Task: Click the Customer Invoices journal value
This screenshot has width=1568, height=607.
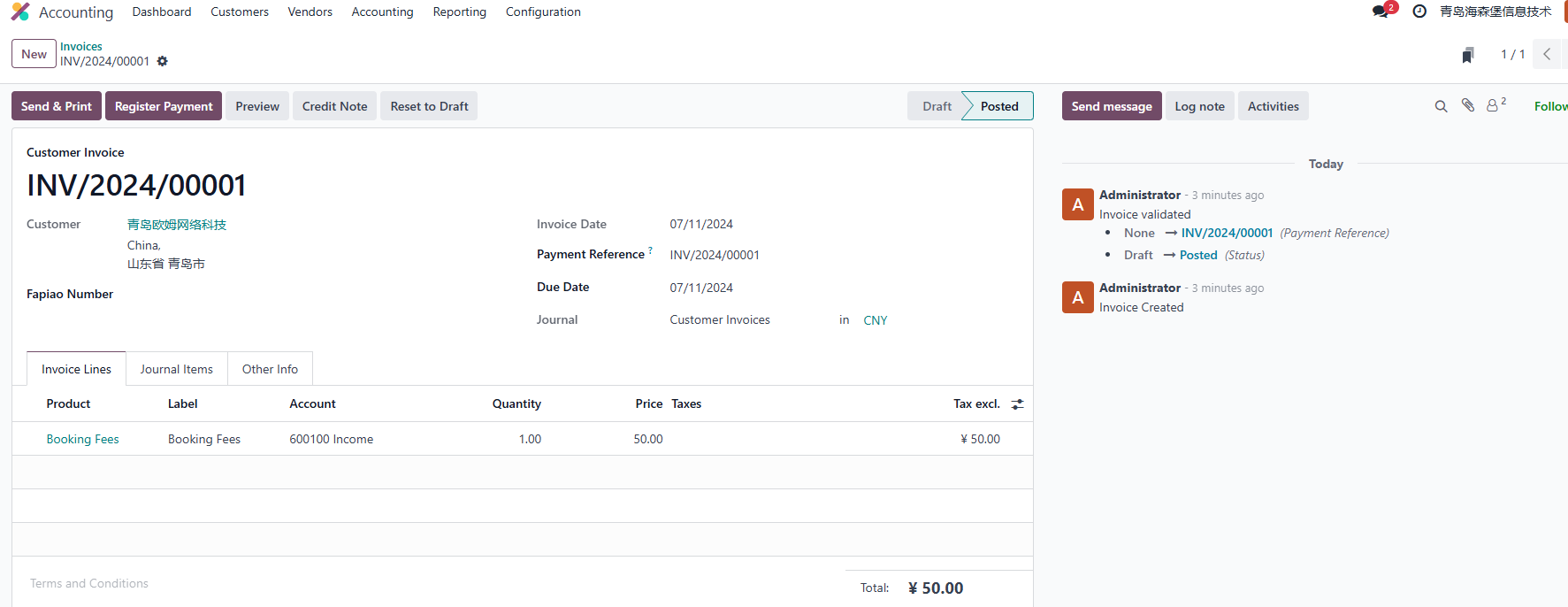Action: (x=720, y=319)
